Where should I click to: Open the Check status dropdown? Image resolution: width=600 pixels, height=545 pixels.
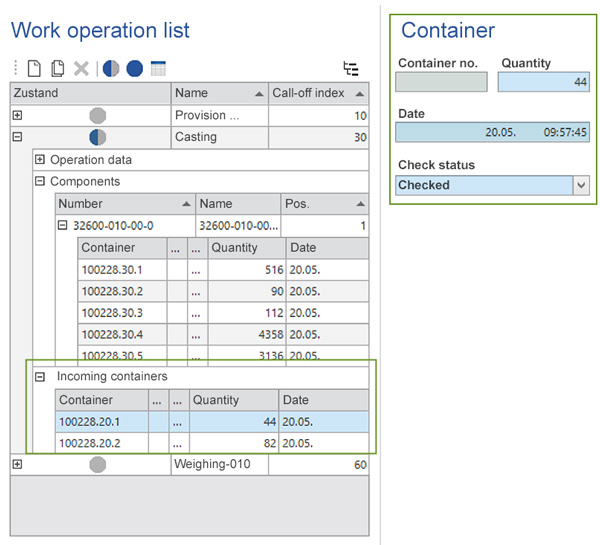coord(581,185)
